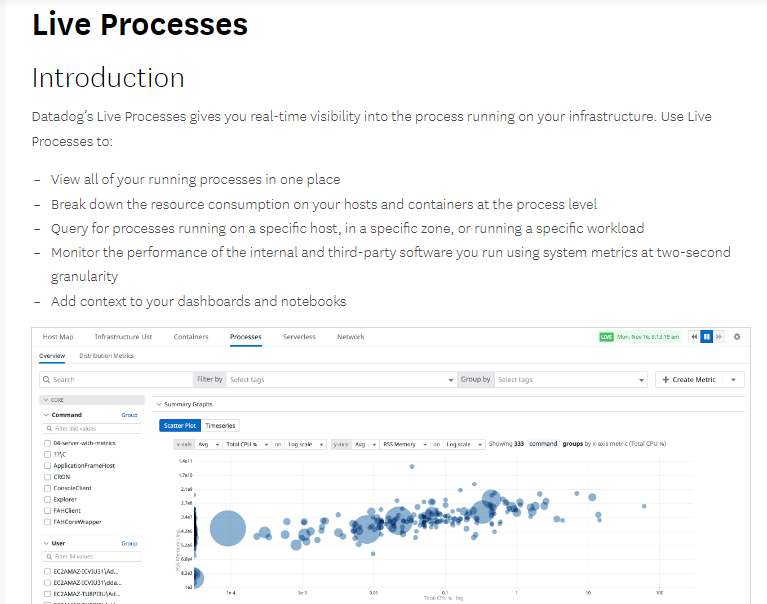Open the Total CPU % metric dropdown

tap(247, 444)
